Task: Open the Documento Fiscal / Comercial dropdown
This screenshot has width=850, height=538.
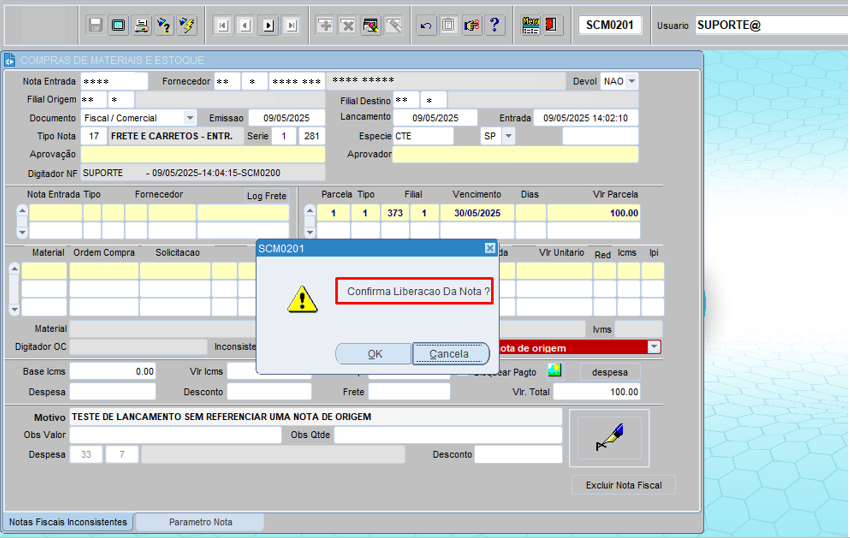Action: [x=190, y=118]
